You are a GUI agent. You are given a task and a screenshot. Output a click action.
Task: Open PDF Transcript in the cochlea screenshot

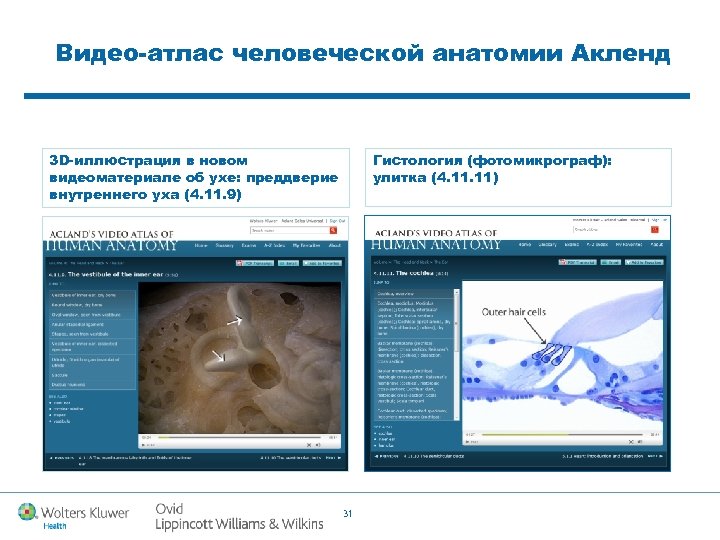tap(578, 262)
